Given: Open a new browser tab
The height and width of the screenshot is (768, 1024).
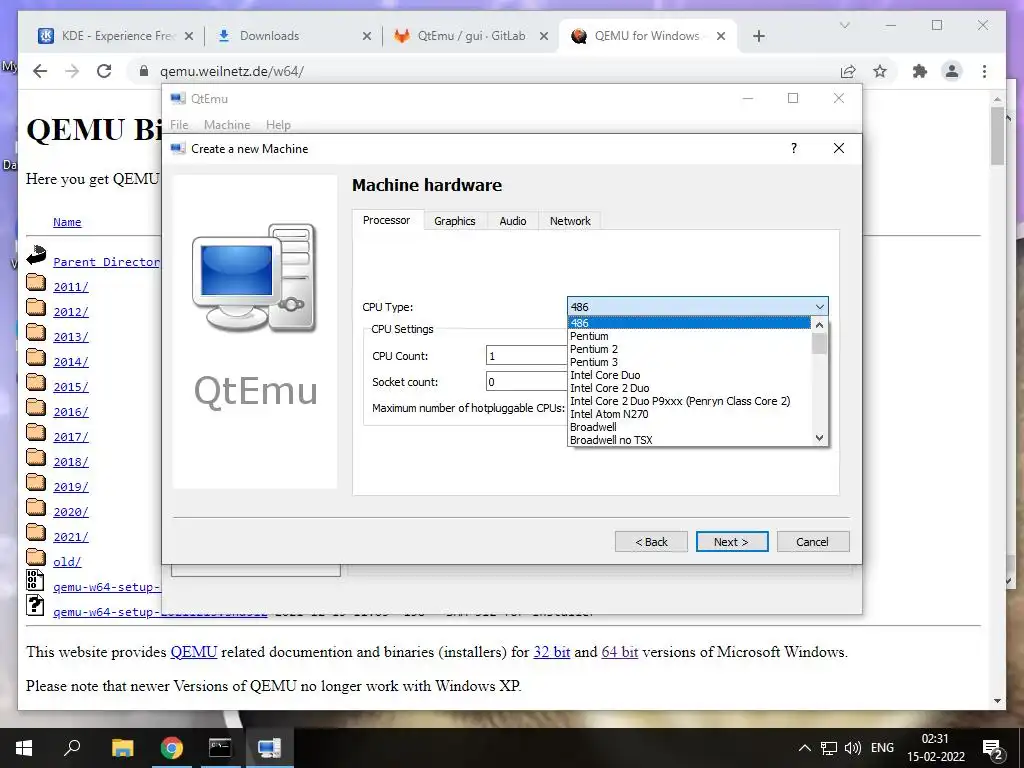Looking at the screenshot, I should (758, 36).
